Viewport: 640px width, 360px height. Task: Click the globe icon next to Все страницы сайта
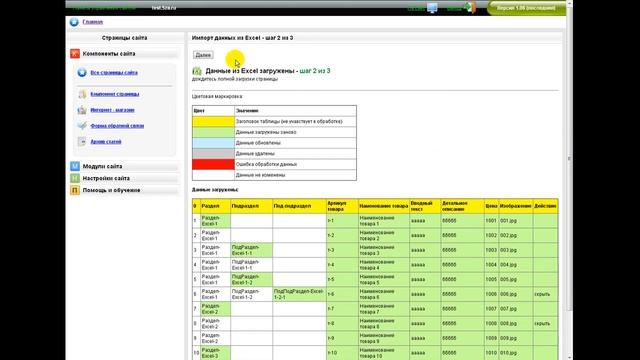coord(82,73)
